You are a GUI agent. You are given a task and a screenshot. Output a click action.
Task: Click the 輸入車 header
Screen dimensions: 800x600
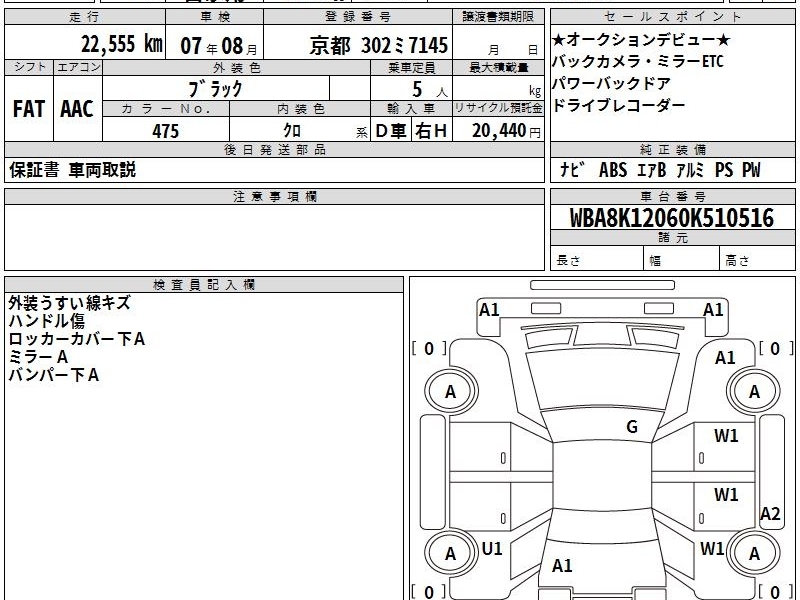(411, 109)
